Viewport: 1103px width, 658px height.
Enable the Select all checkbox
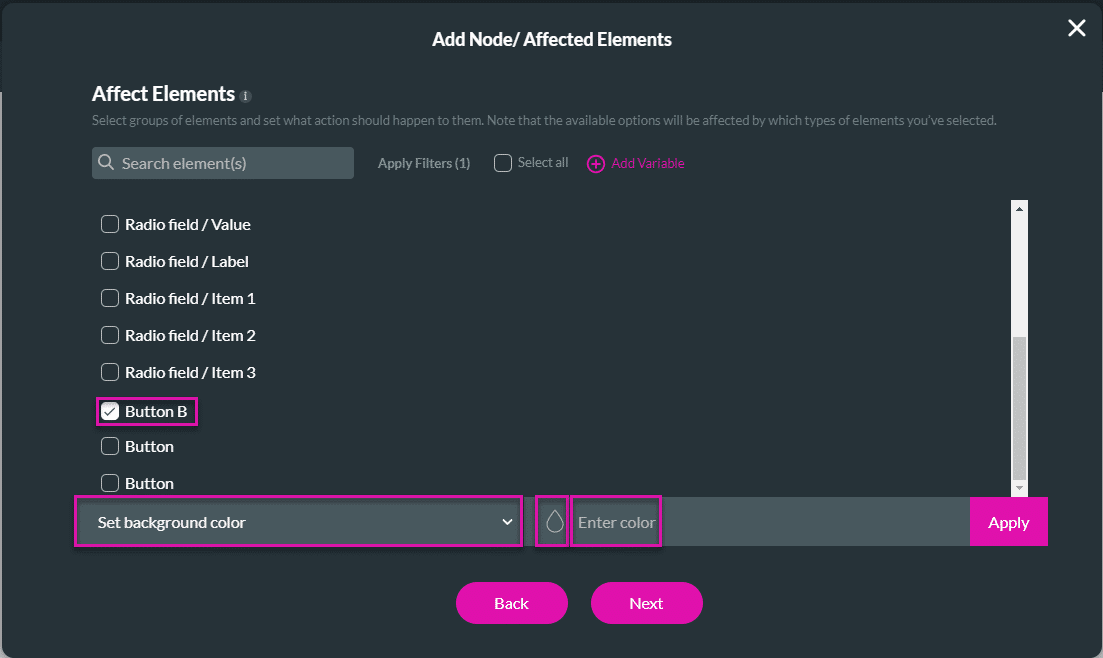pos(502,162)
